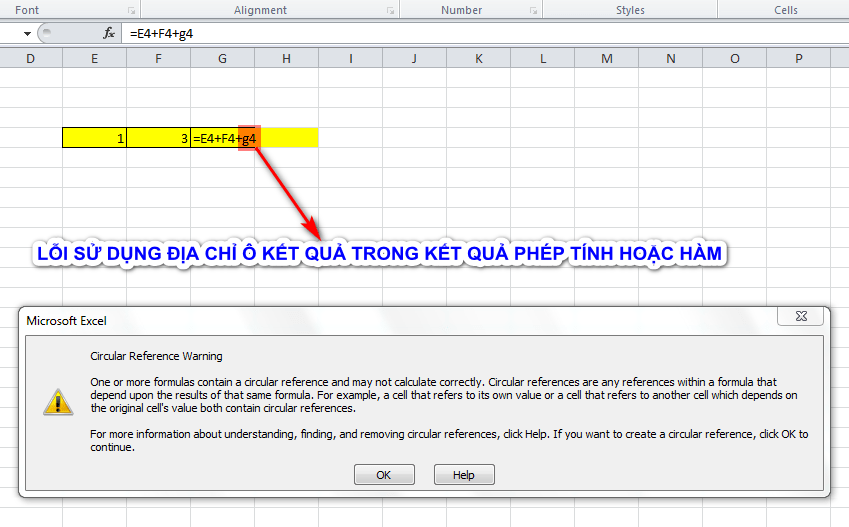Viewport: 849px width, 527px height.
Task: Expand the Name Box dropdown arrow
Action: click(x=25, y=33)
